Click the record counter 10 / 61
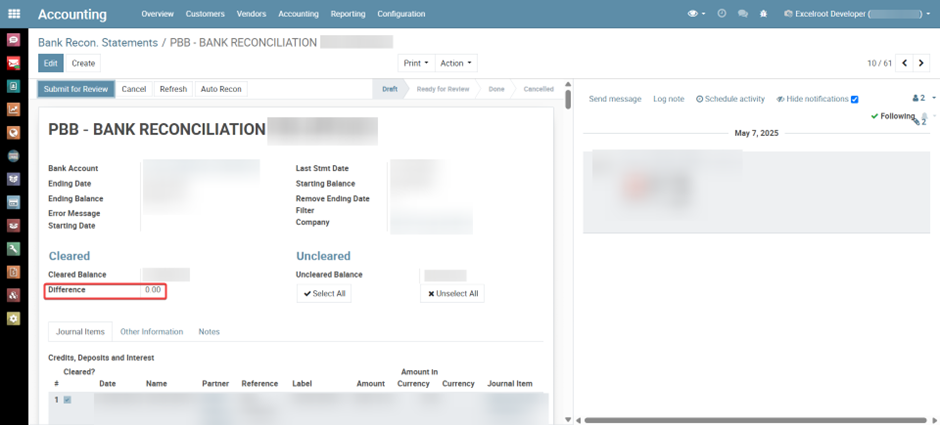 tap(879, 63)
